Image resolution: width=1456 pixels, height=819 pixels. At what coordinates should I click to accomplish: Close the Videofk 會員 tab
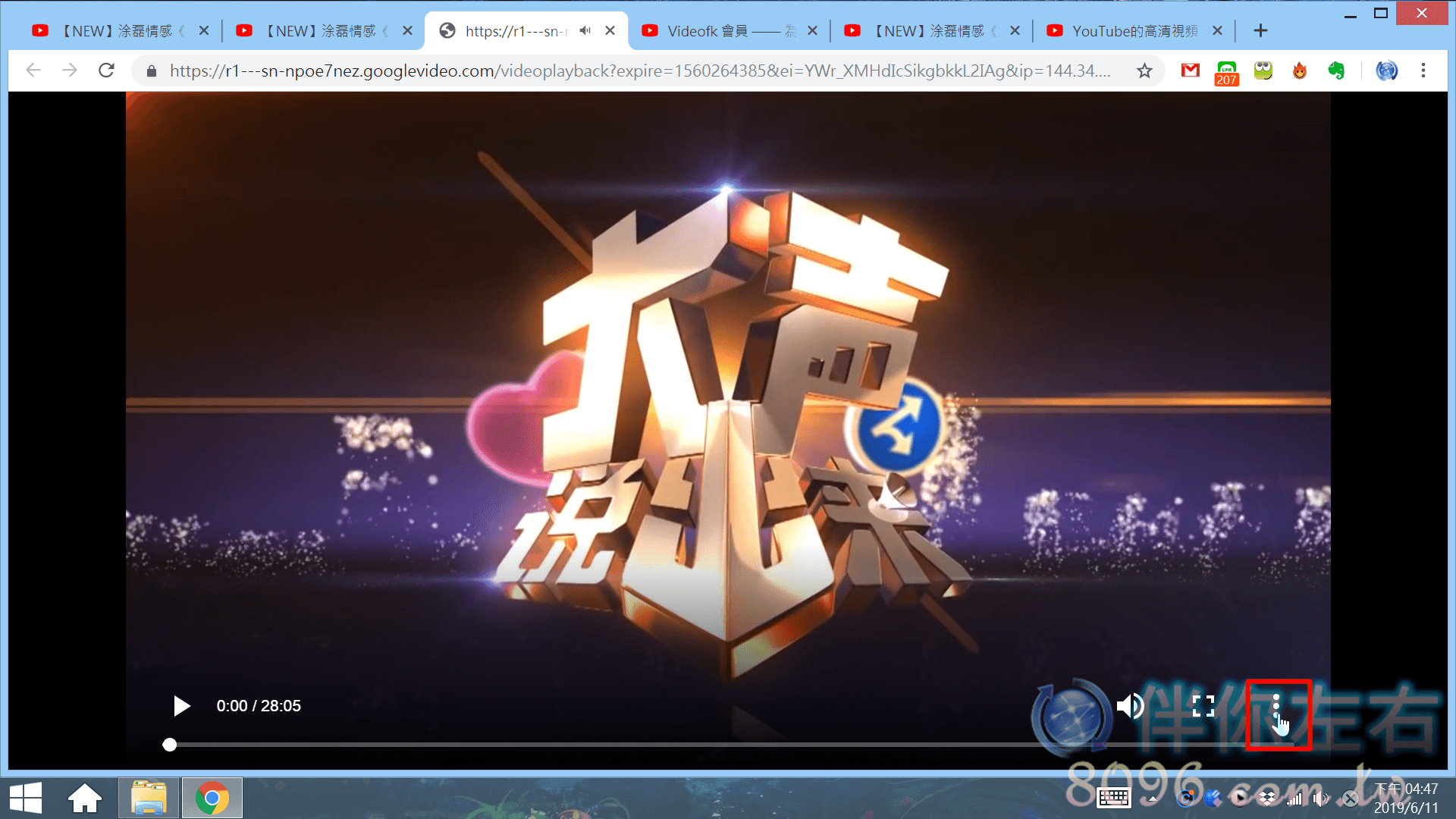[x=812, y=31]
